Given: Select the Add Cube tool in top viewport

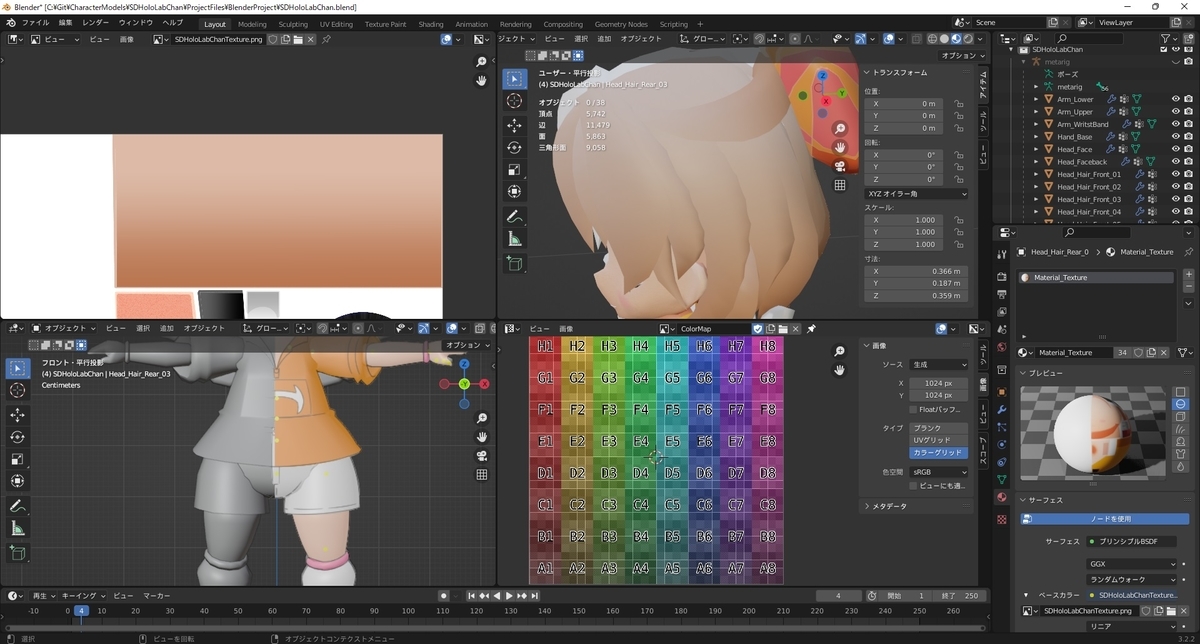Looking at the screenshot, I should [513, 264].
